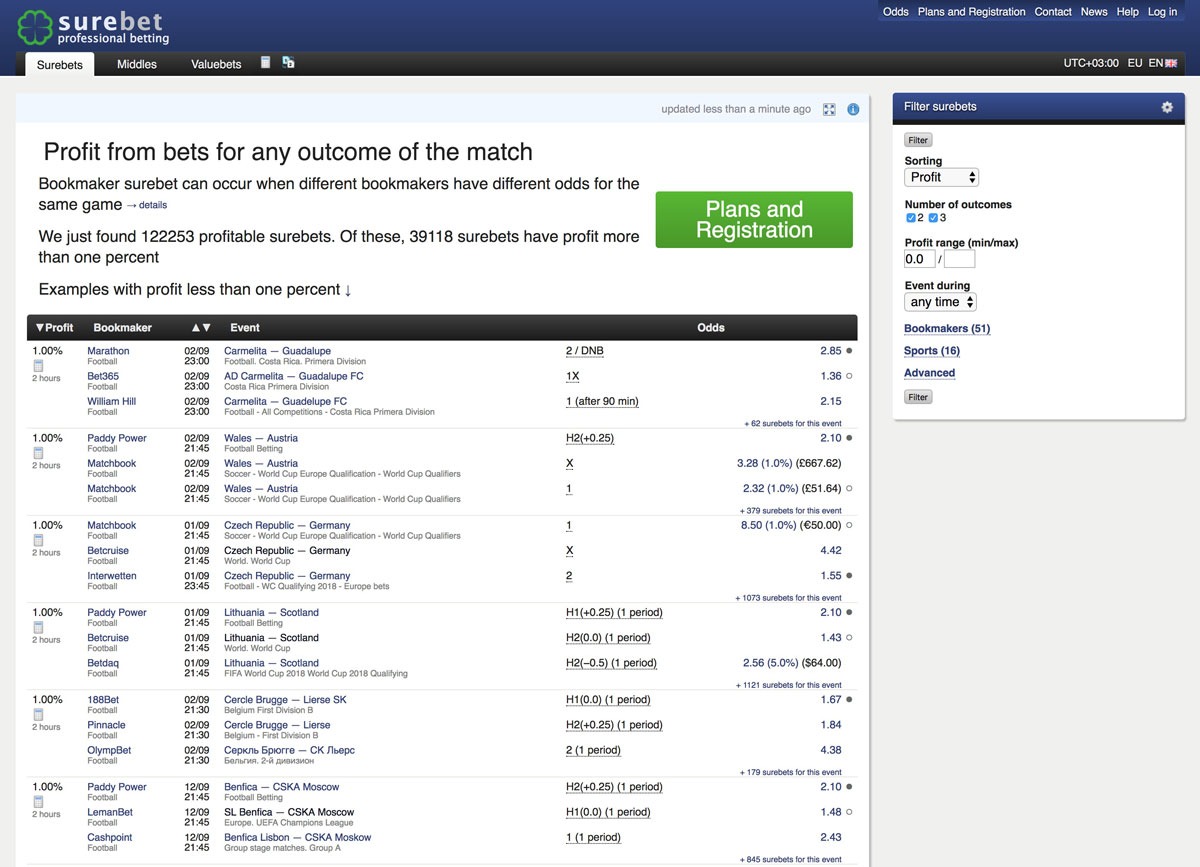
Task: Uncheck the 2 outcomes checkbox
Action: 911,217
